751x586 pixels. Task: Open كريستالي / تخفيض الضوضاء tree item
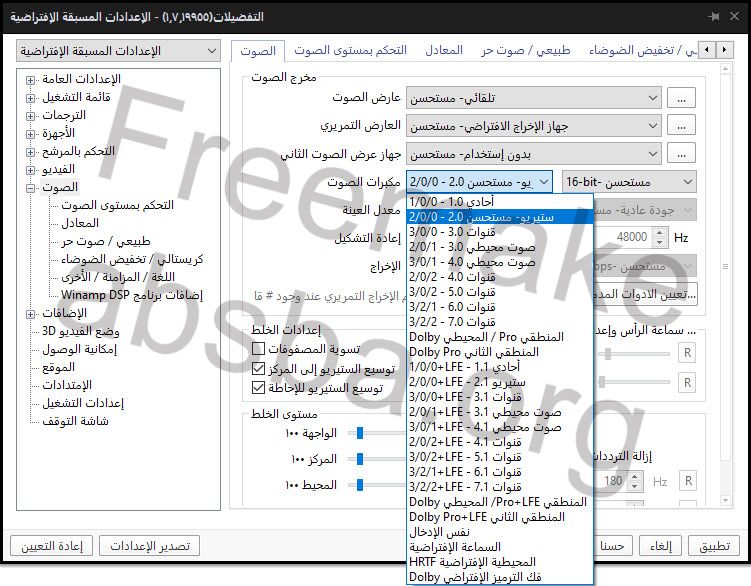tap(132, 259)
